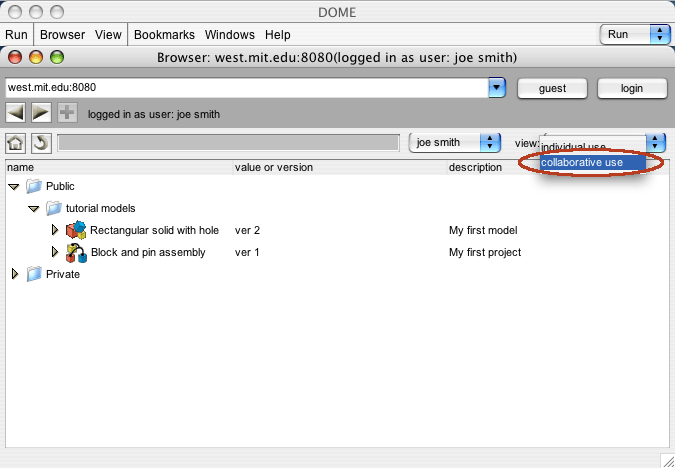675x468 pixels.
Task: Open the Run menu
Action: pyautogui.click(x=16, y=34)
